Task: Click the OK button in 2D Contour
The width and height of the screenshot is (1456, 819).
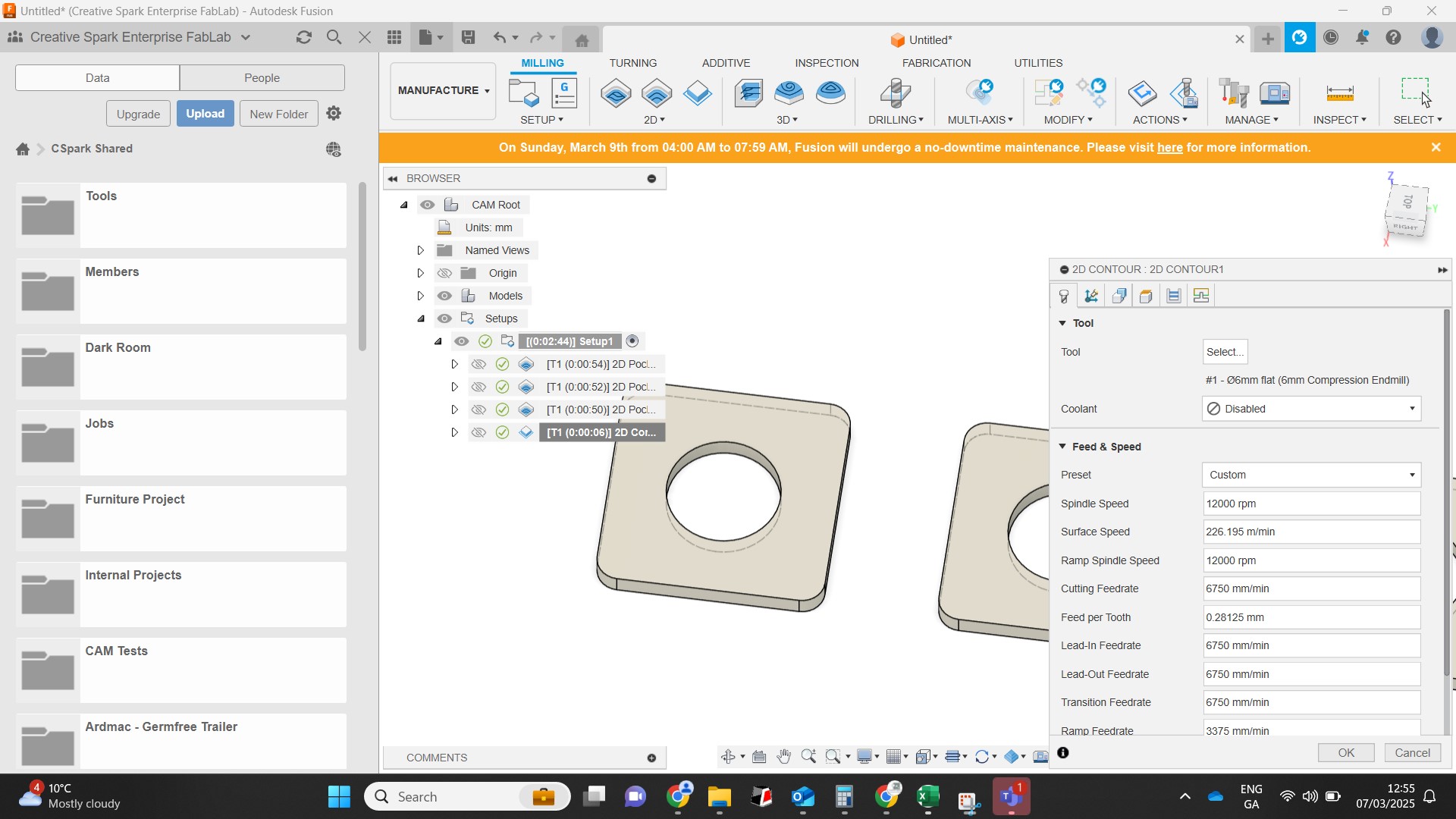Action: click(1346, 752)
